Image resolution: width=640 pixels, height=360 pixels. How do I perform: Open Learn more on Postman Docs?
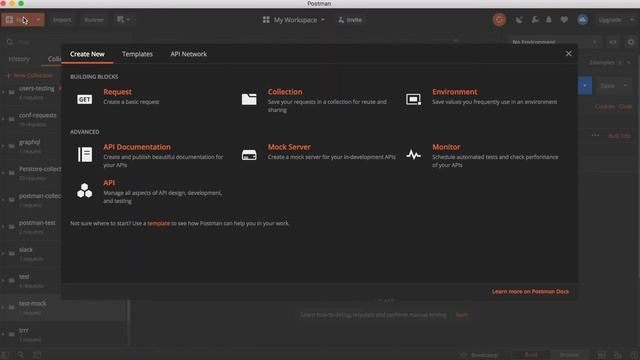[530, 291]
